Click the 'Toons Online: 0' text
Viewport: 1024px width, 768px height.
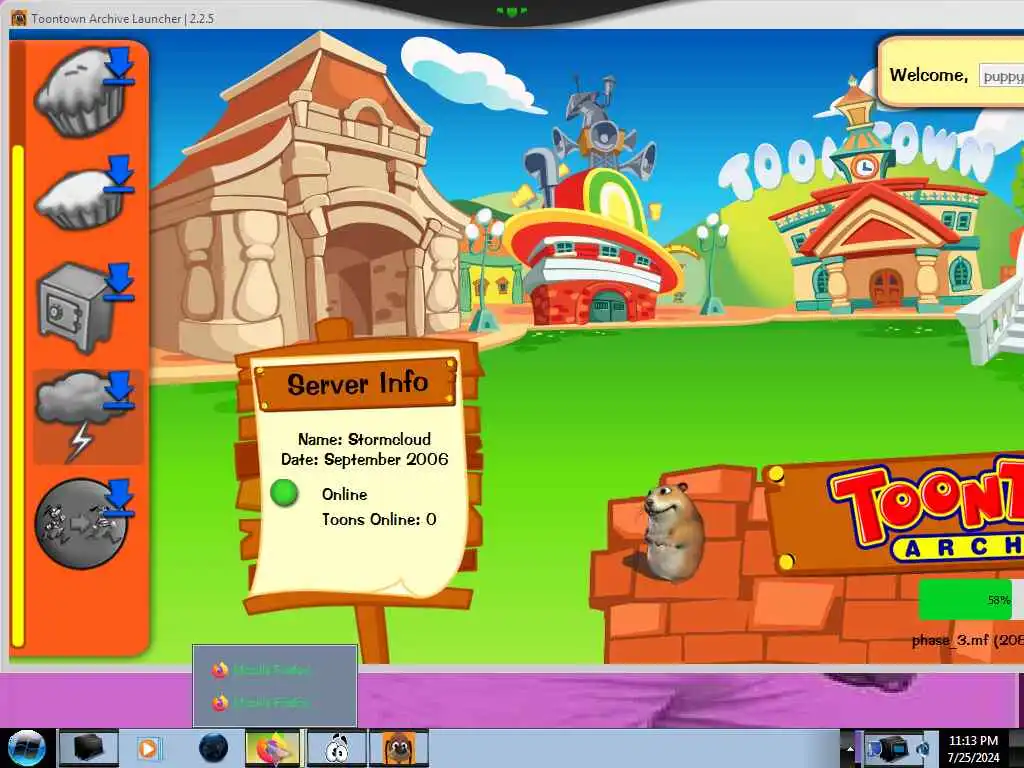tap(379, 520)
